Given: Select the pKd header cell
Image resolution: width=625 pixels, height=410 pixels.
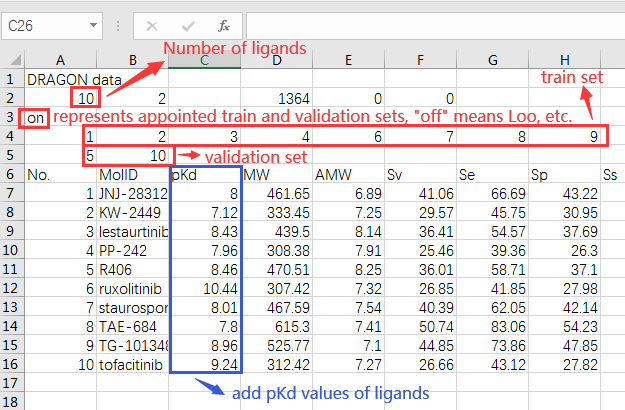Looking at the screenshot, I should coord(204,174).
